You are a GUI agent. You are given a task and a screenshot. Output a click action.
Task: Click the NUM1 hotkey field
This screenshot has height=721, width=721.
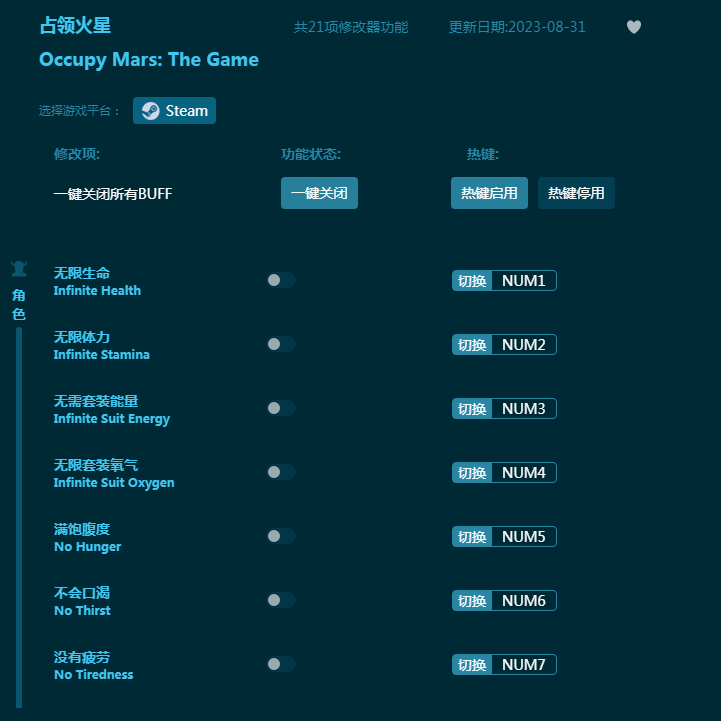(523, 281)
